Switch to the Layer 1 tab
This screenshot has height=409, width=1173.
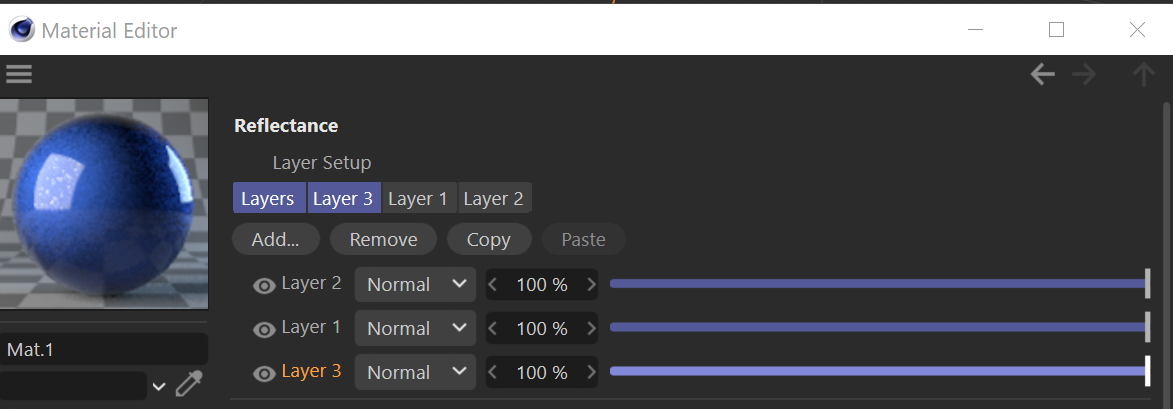click(x=417, y=198)
